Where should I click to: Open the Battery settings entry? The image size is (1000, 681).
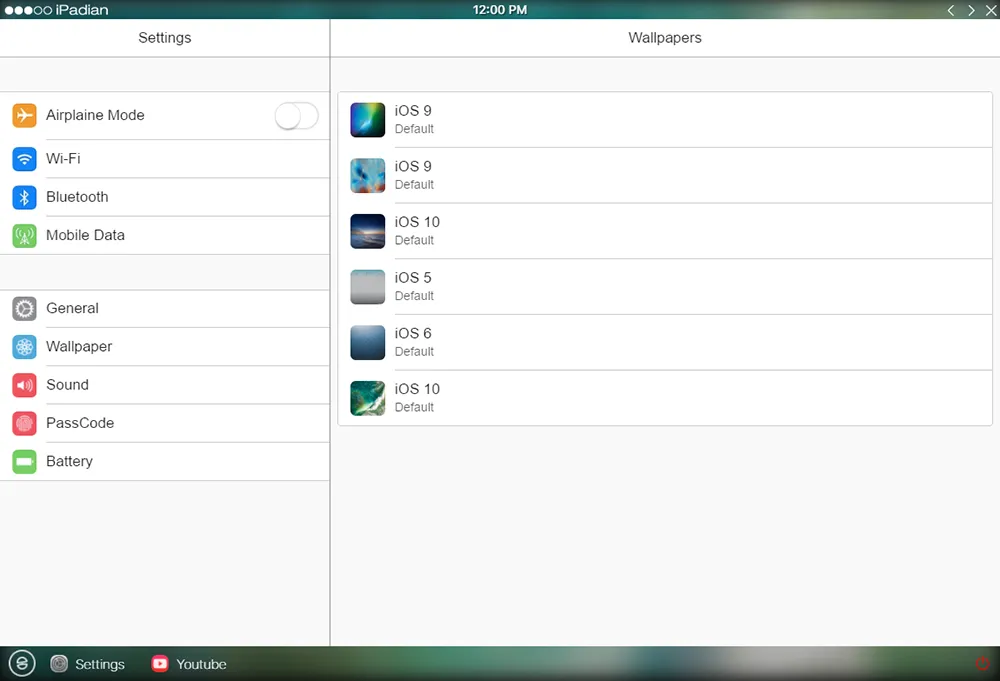165,462
